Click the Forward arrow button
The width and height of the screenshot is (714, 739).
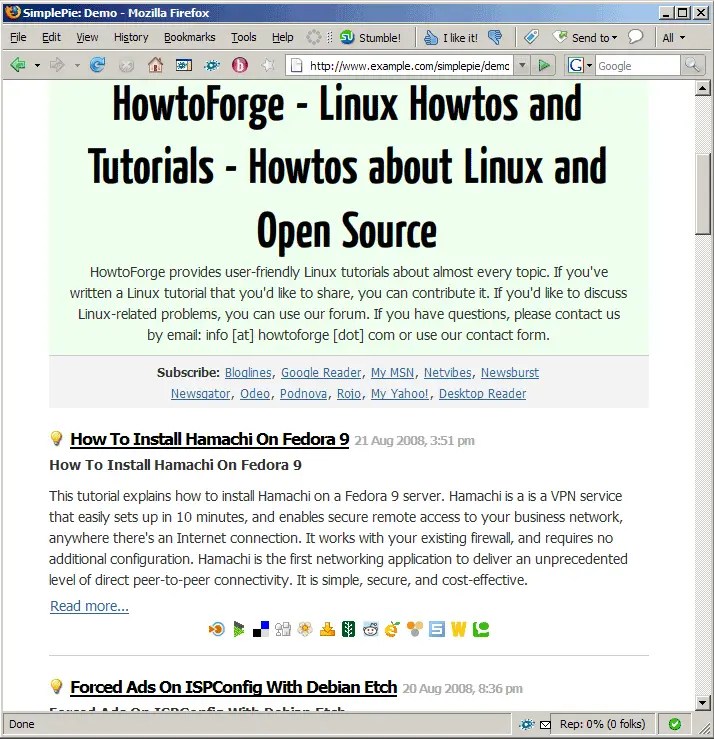(57, 65)
